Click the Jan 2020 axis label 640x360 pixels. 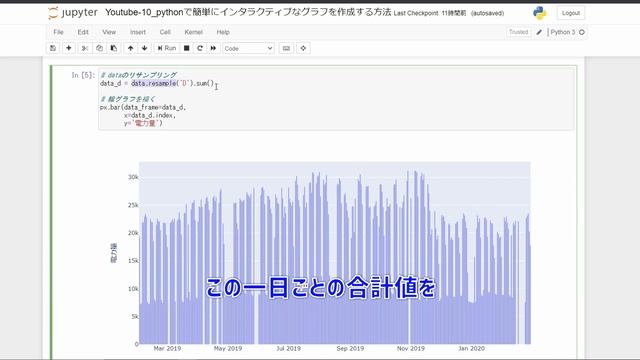tap(471, 349)
